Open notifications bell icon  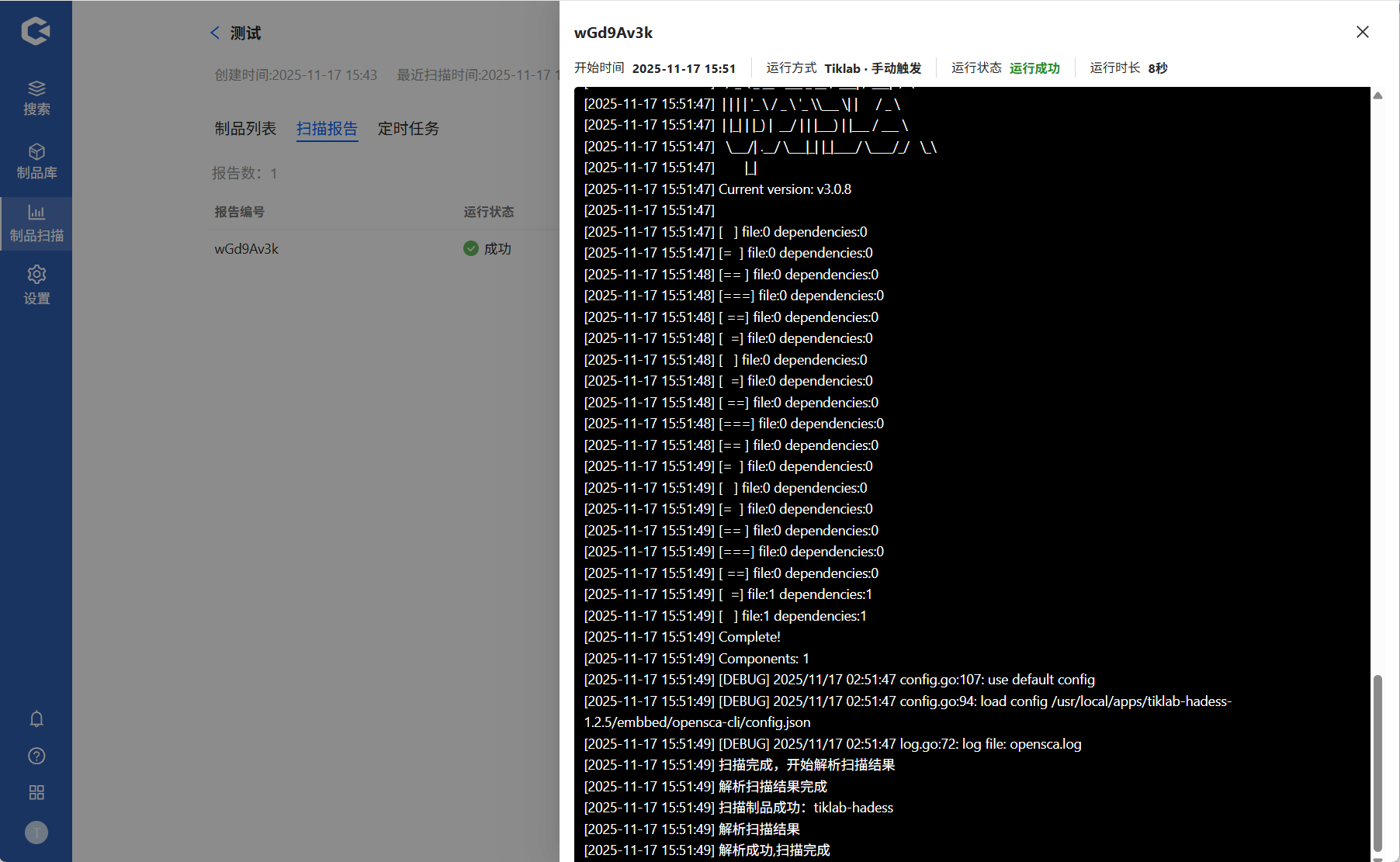coord(36,718)
